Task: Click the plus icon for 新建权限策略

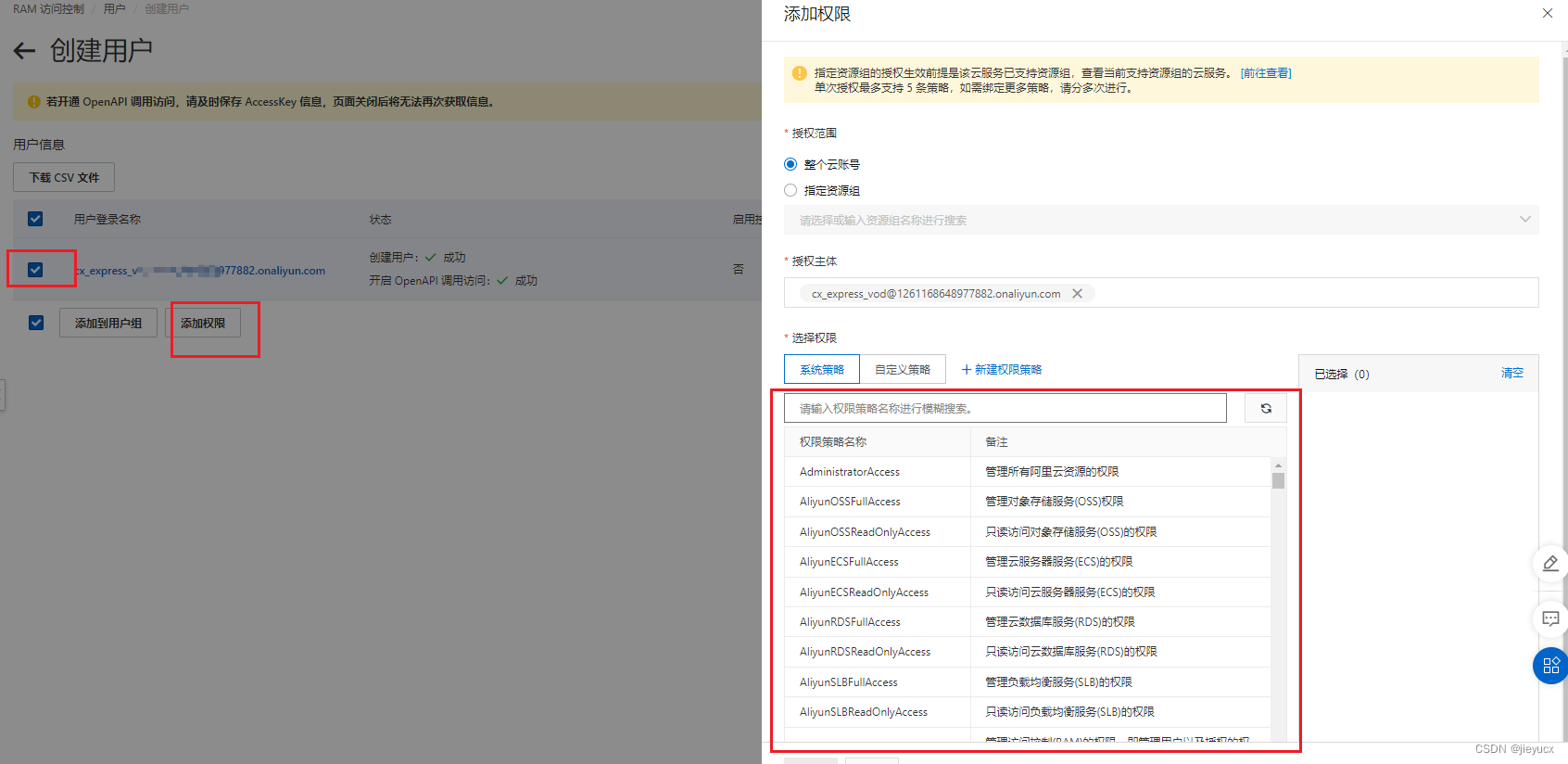Action: coord(967,370)
